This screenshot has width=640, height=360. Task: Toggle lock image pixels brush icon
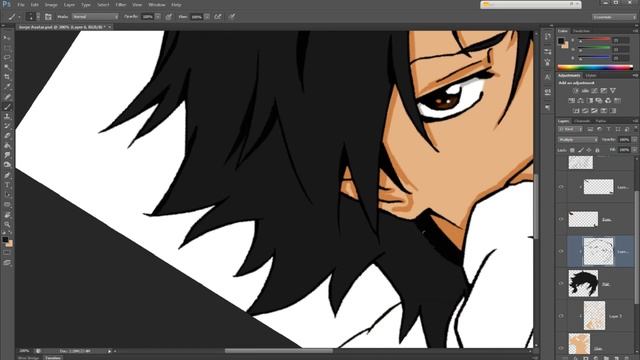[581, 150]
